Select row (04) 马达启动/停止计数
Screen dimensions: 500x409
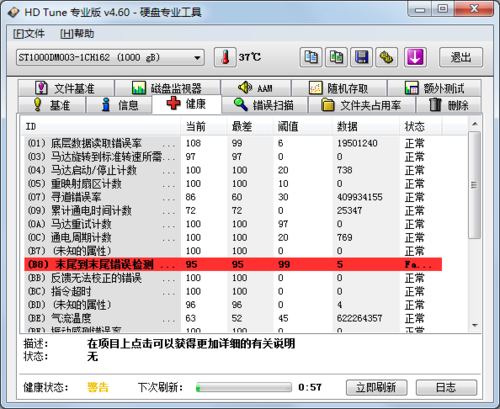(233, 170)
